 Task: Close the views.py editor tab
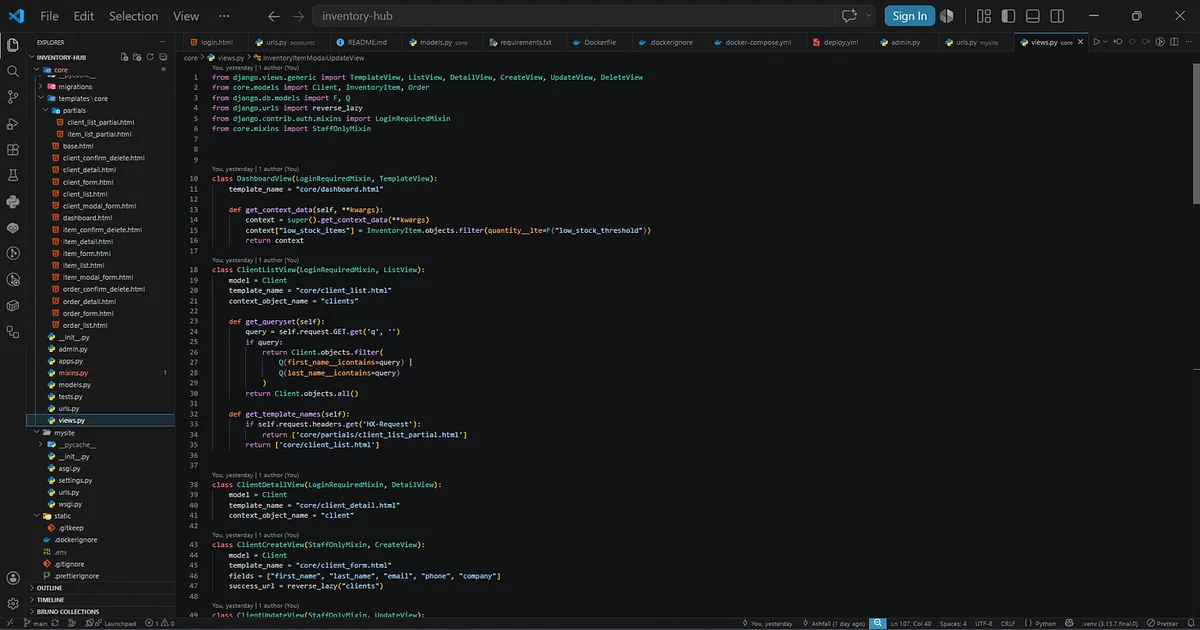[1081, 43]
